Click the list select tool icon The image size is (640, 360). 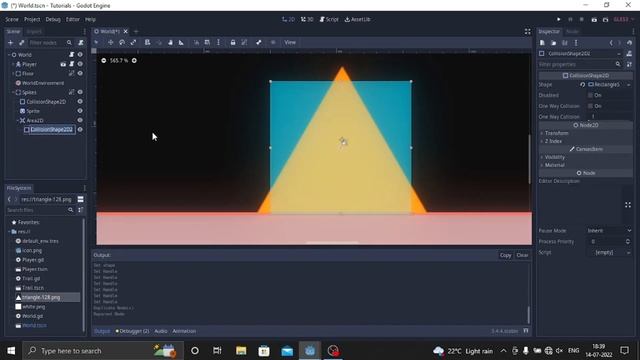(x=147, y=42)
